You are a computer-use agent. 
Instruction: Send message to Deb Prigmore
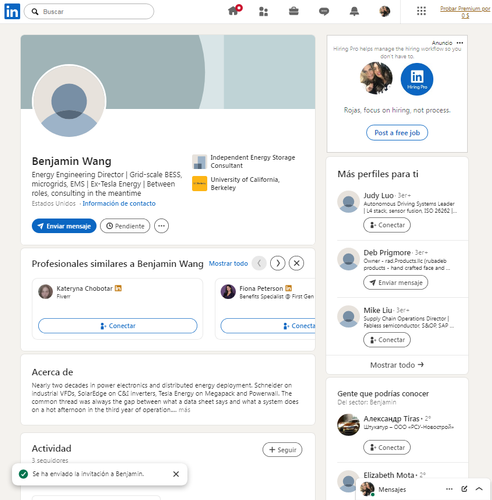395,283
